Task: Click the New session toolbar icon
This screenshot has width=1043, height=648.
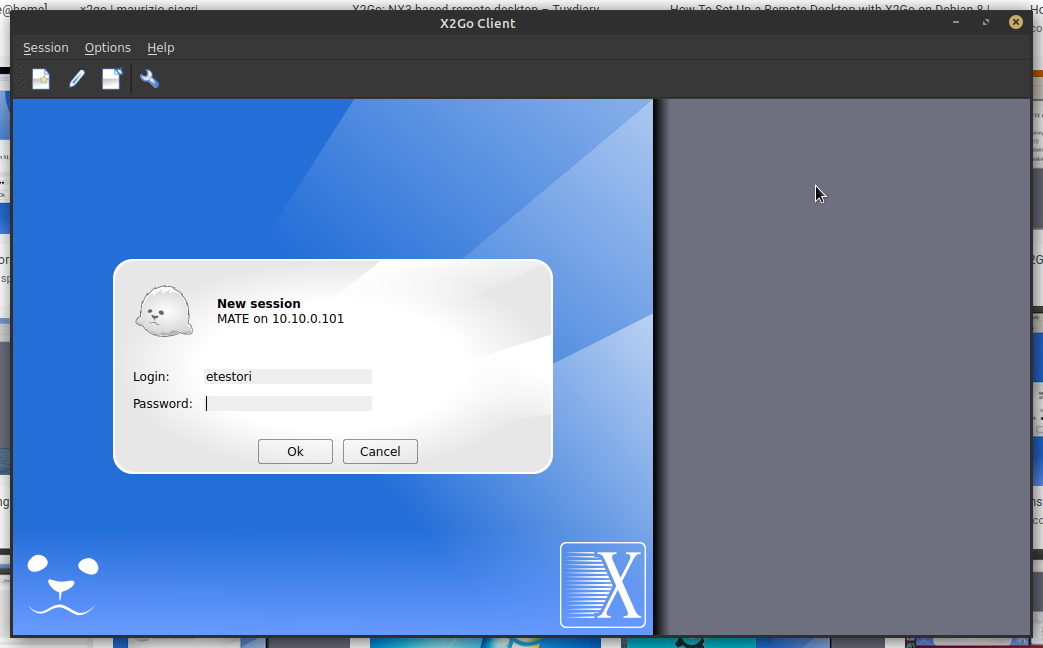Action: (41, 79)
